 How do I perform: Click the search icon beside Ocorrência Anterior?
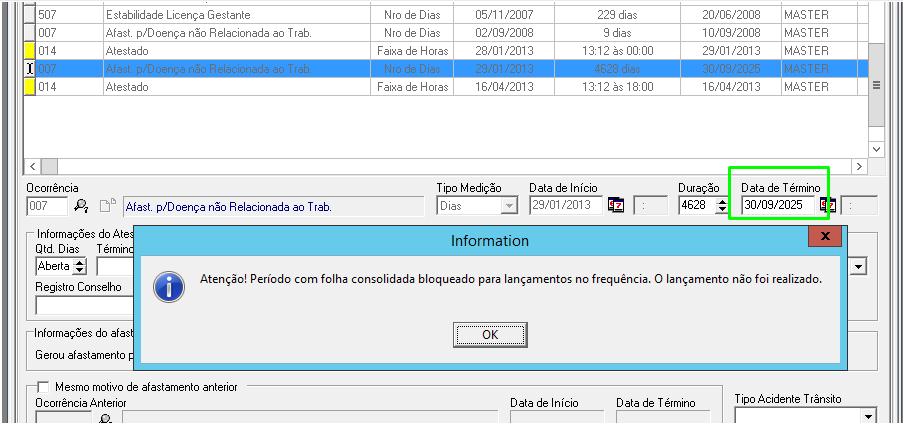click(x=105, y=418)
